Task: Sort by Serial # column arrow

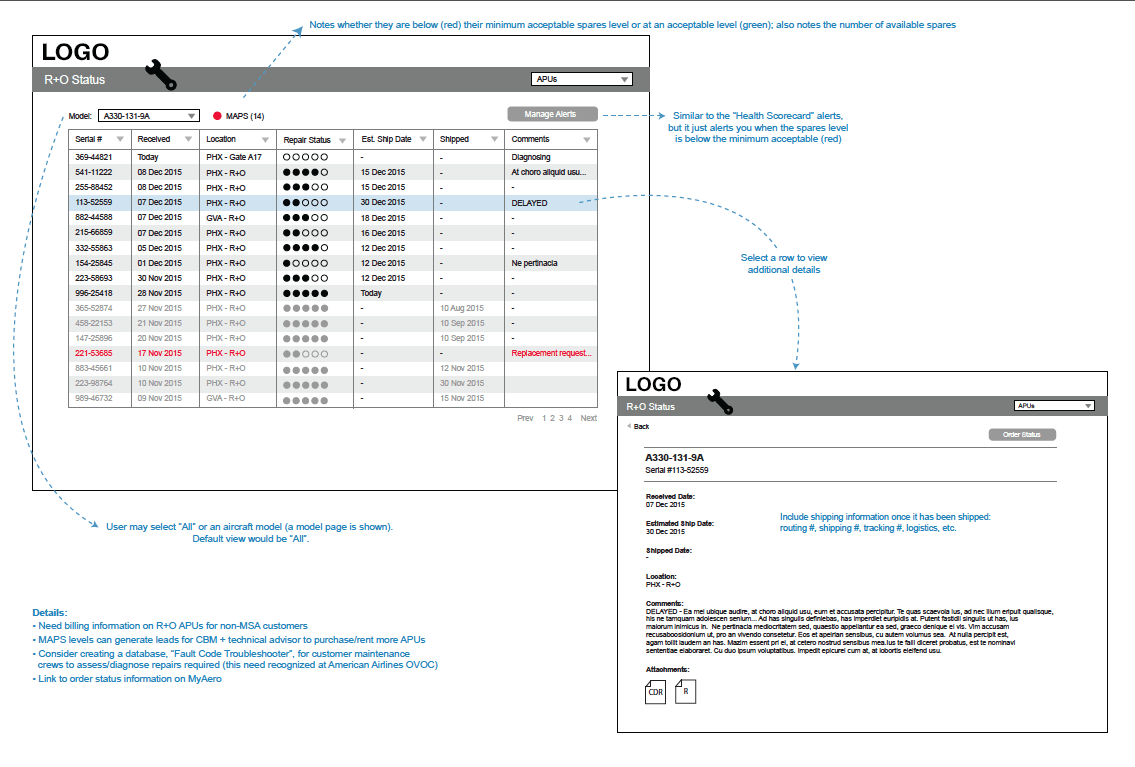Action: point(120,140)
